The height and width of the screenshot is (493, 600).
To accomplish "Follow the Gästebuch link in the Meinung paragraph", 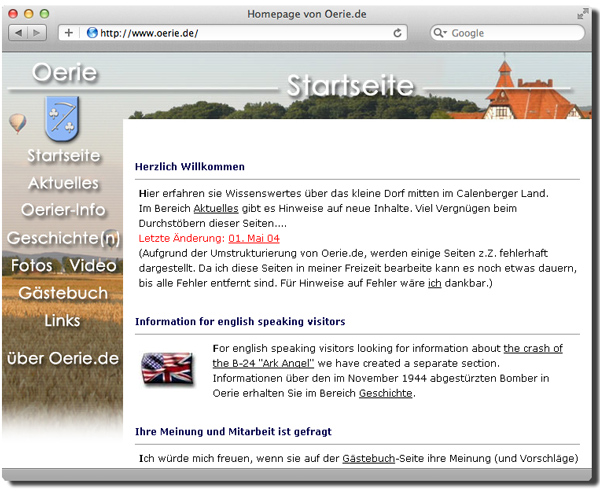I will point(368,458).
